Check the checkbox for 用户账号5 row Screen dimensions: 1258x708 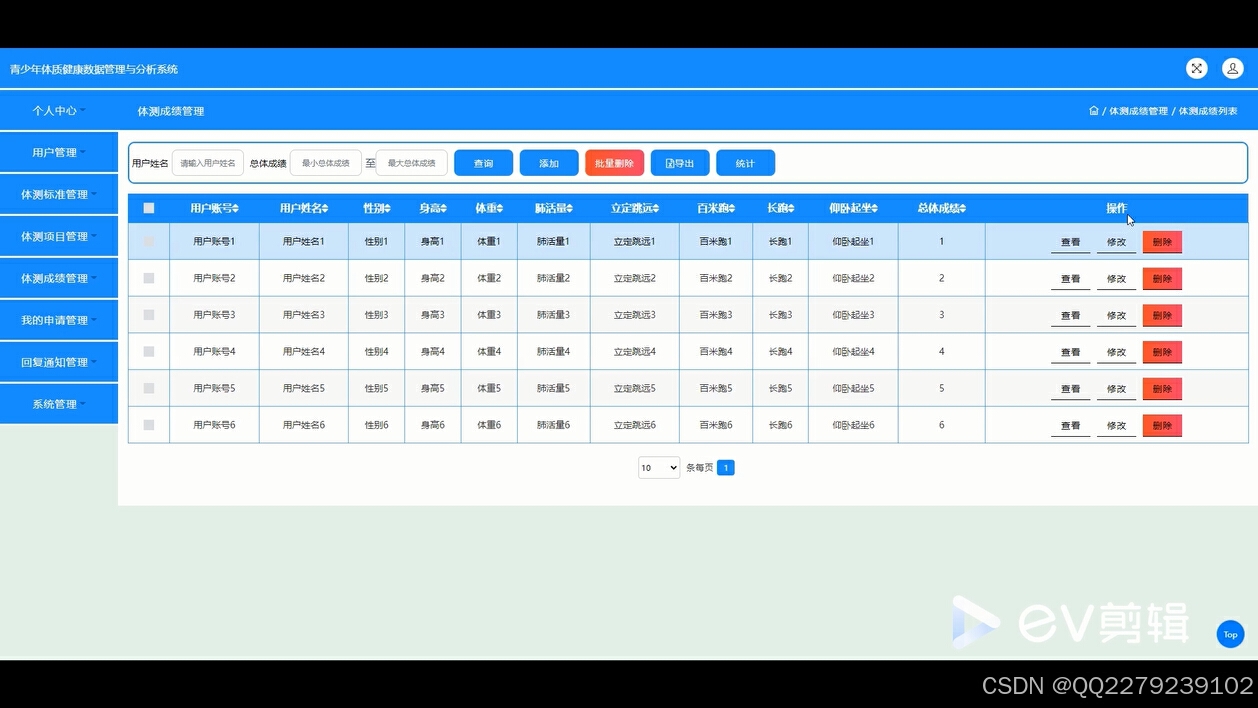click(149, 388)
